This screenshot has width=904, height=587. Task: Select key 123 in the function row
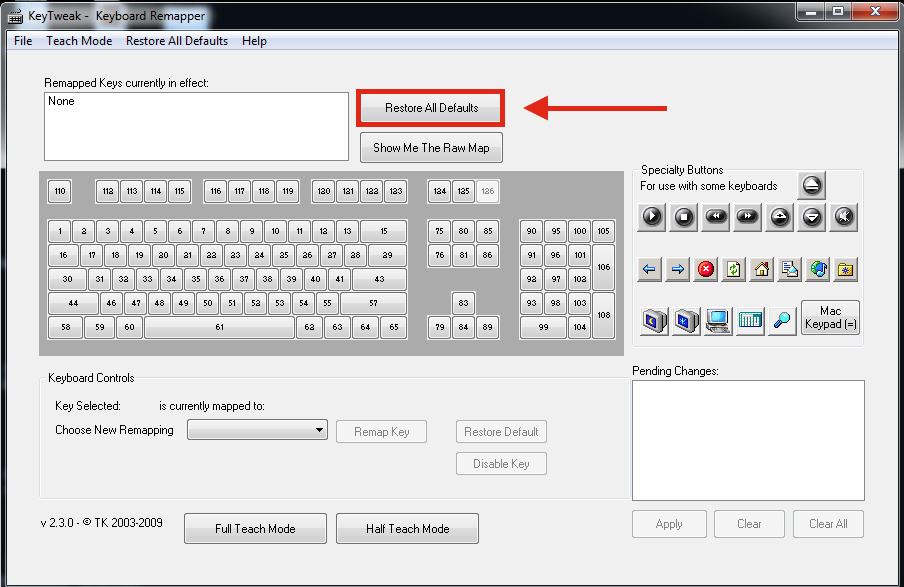pyautogui.click(x=396, y=191)
